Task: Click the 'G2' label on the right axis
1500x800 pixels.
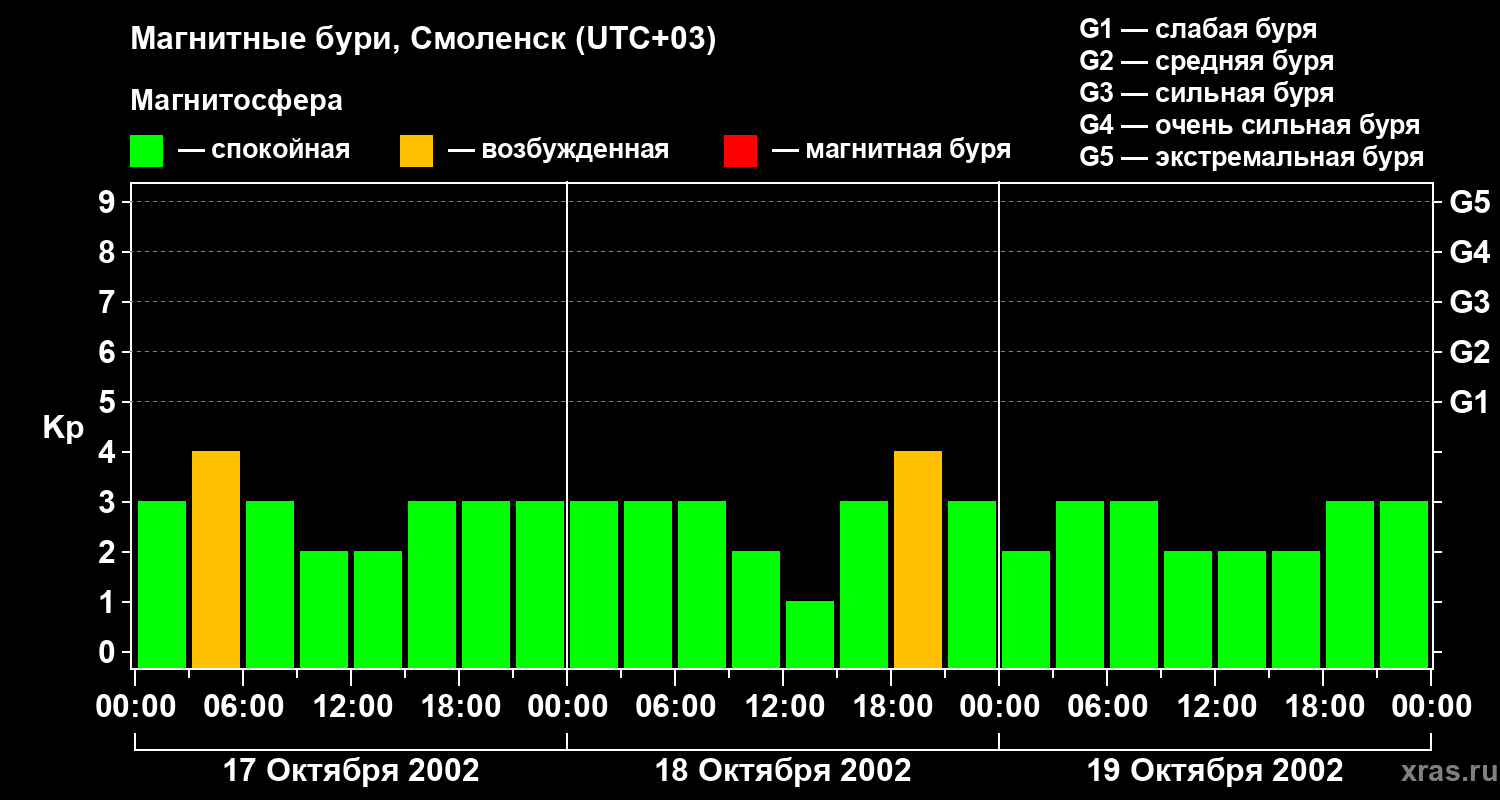Action: click(1469, 352)
